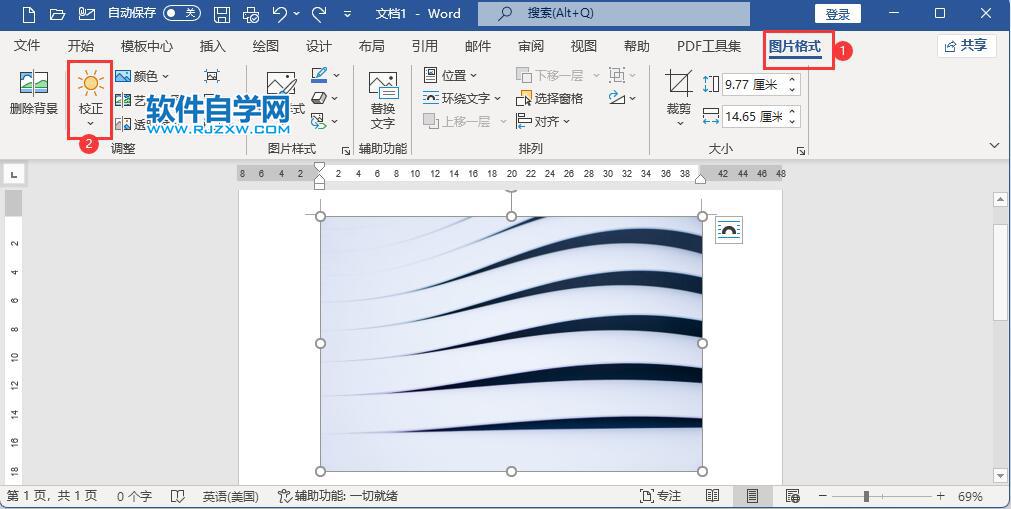Collapse the ribbon with the chevron arrow
The width and height of the screenshot is (1011, 509).
pyautogui.click(x=994, y=146)
